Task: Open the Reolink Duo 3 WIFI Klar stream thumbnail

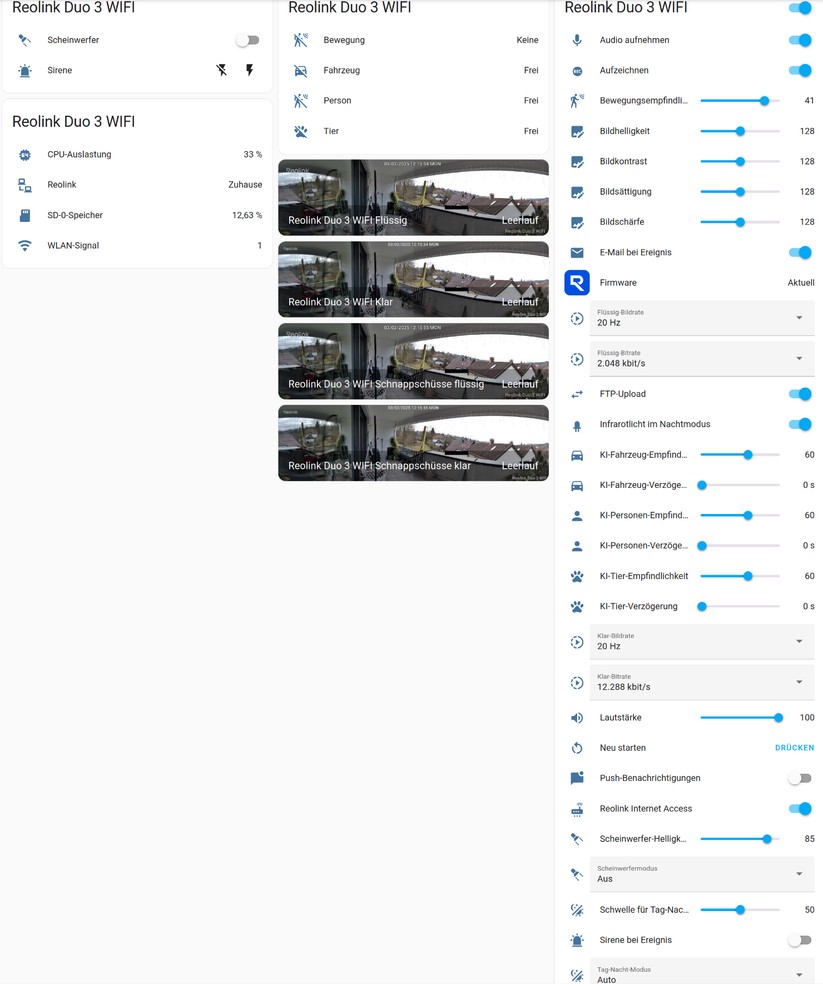Action: (x=412, y=278)
